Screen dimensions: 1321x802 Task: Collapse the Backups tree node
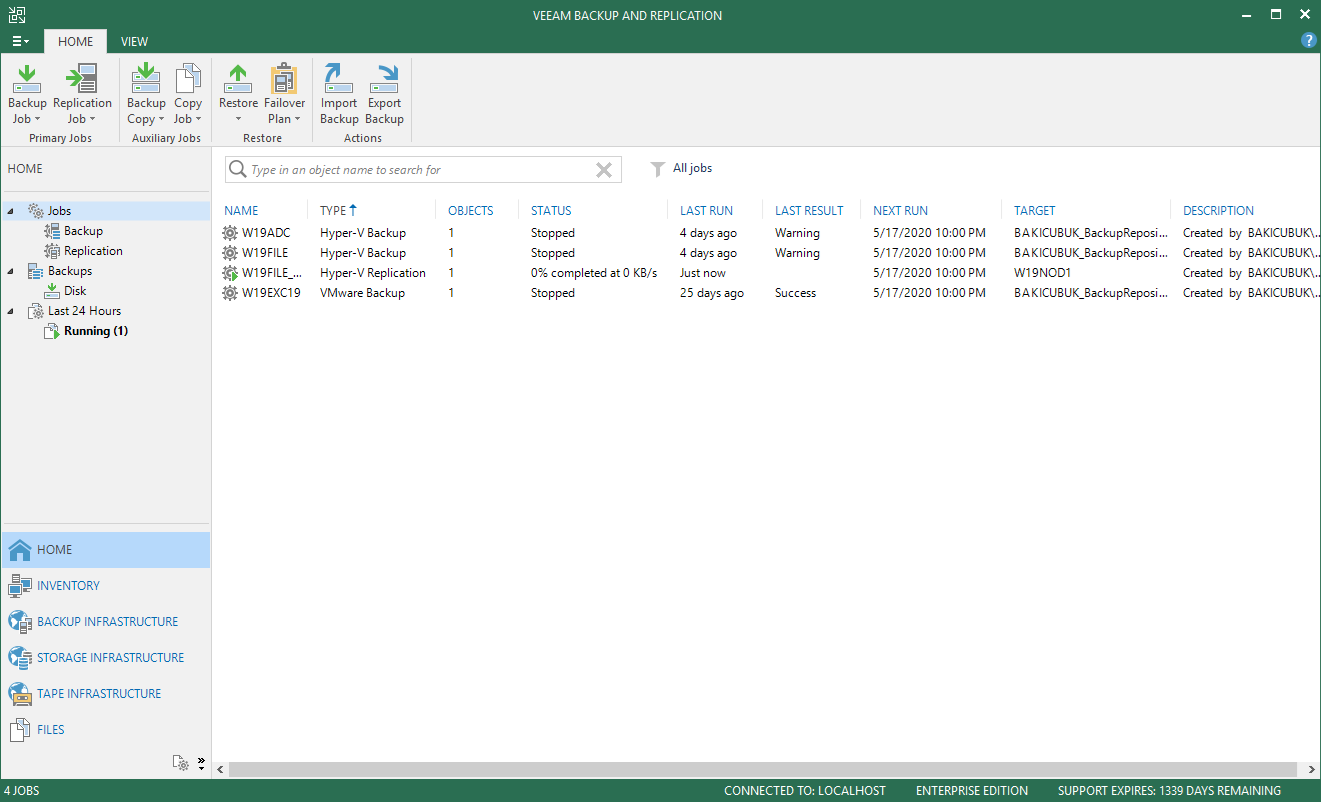click(x=11, y=271)
